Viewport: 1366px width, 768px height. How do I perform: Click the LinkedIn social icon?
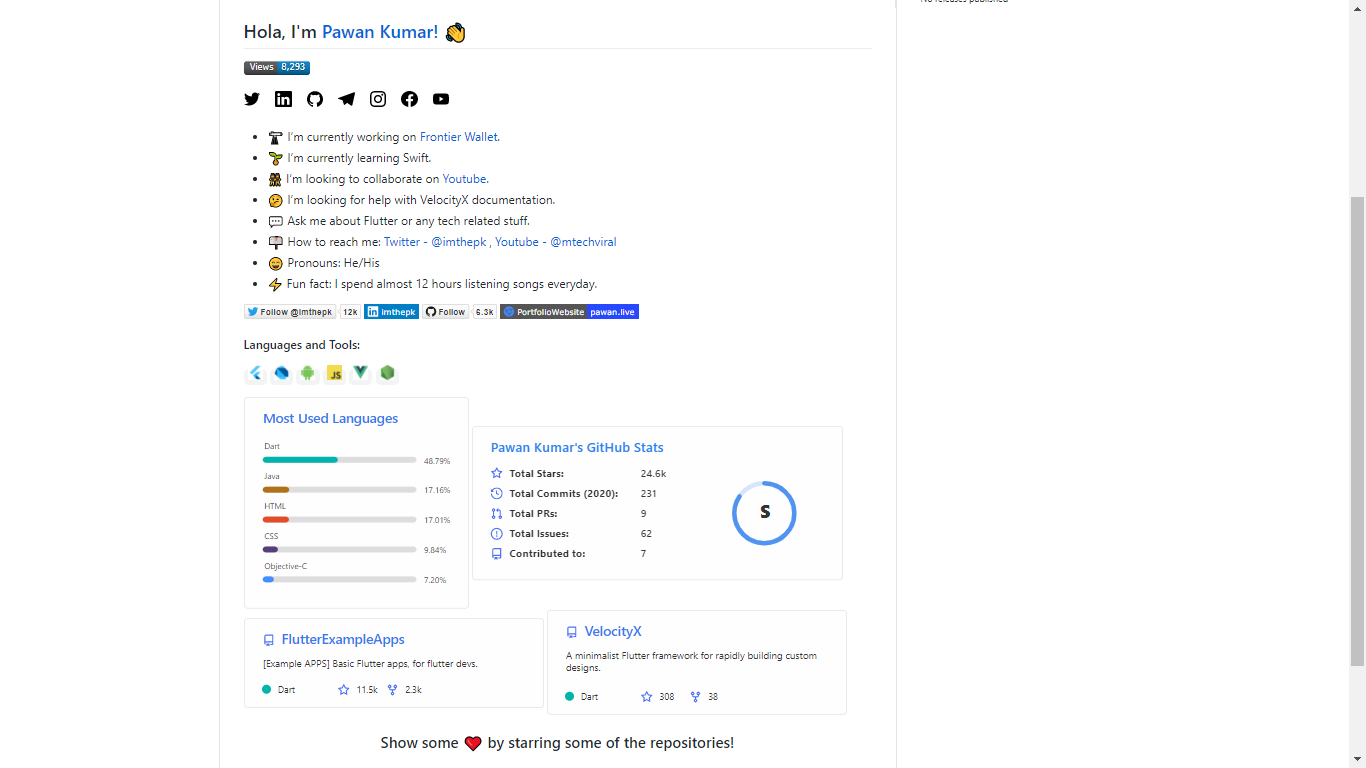coord(284,99)
